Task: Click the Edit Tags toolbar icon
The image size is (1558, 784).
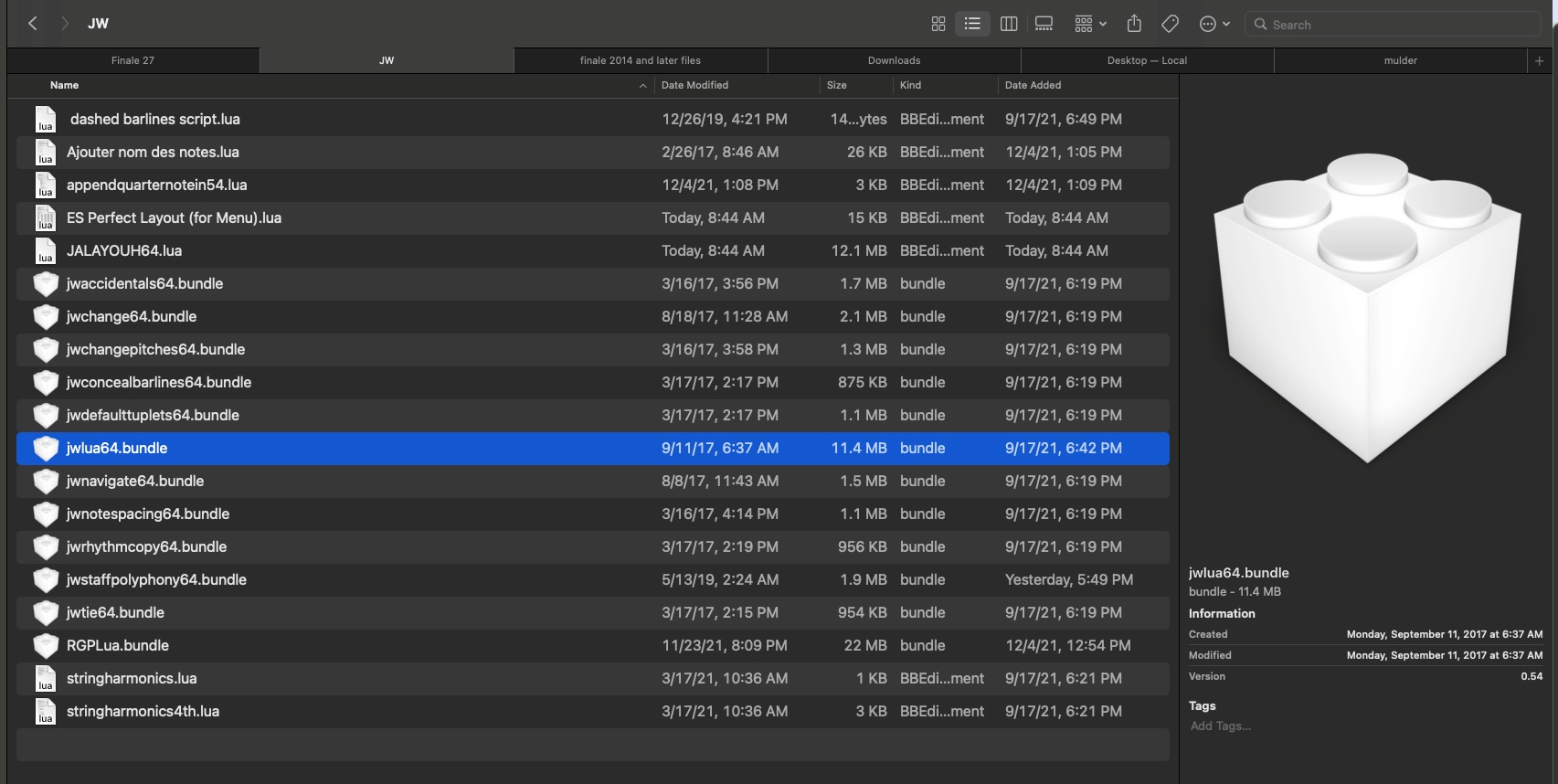Action: click(1170, 25)
